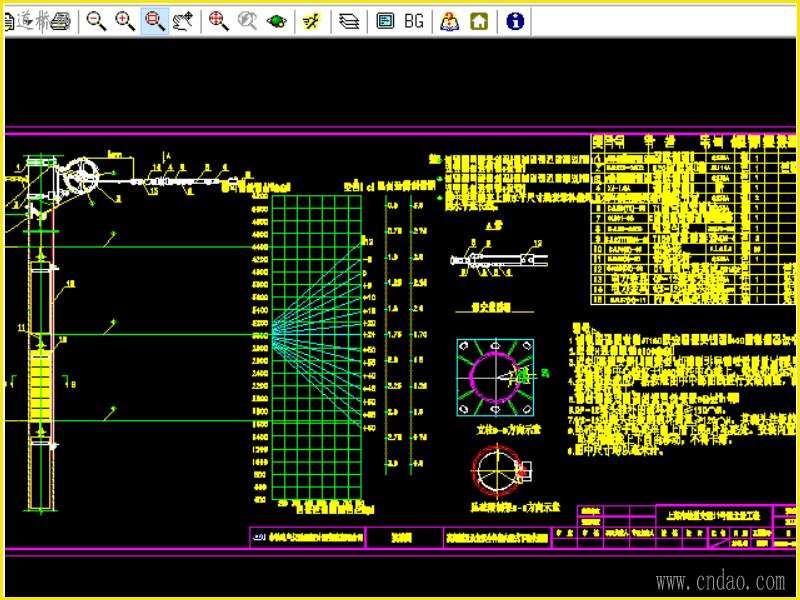Screen dimensions: 800x600
Task: Click the square base plate section drawing
Action: (495, 377)
